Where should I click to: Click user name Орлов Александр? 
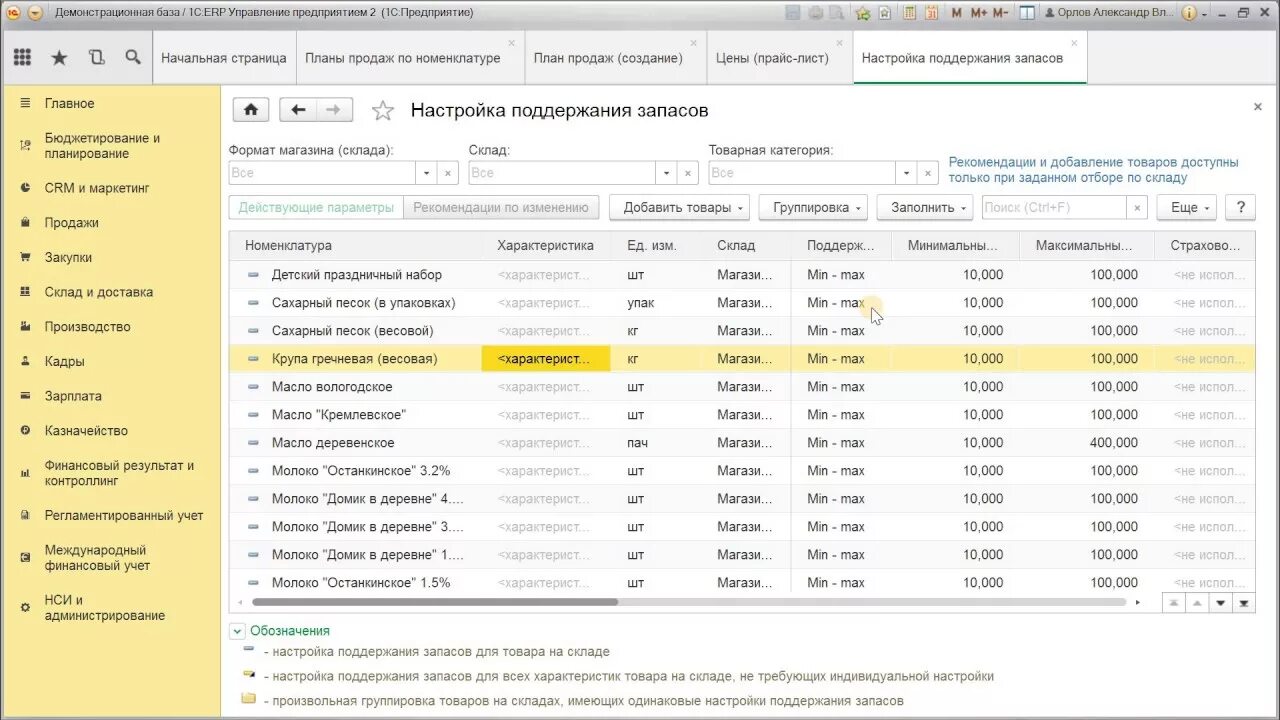click(x=1109, y=13)
